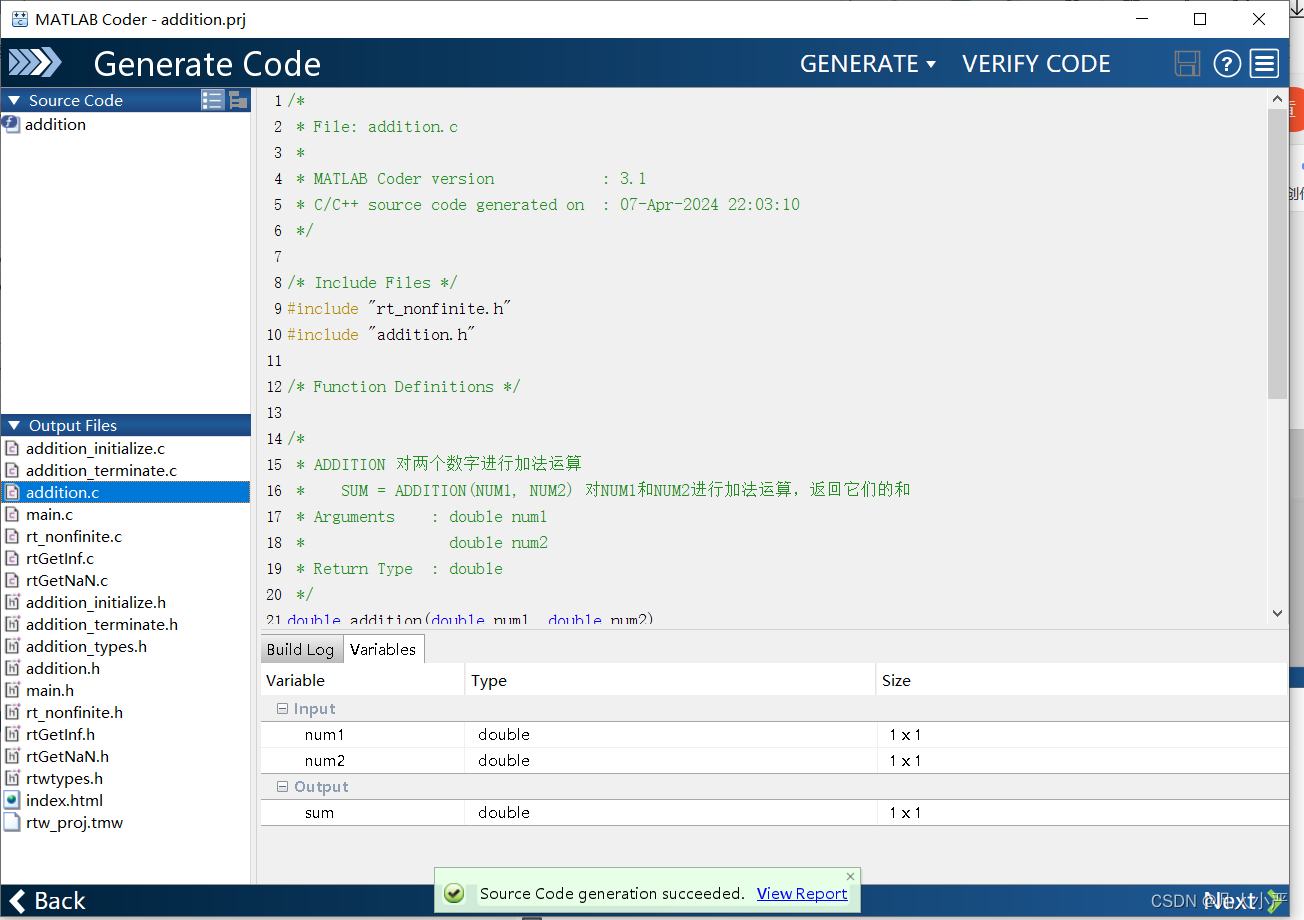This screenshot has height=920, width=1304.
Task: Open rtwtypes.h header file
Action: point(64,778)
